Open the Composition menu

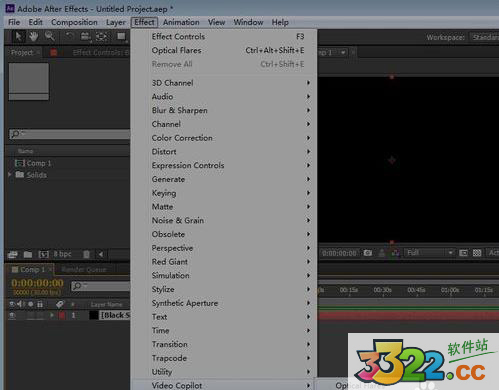[x=74, y=22]
